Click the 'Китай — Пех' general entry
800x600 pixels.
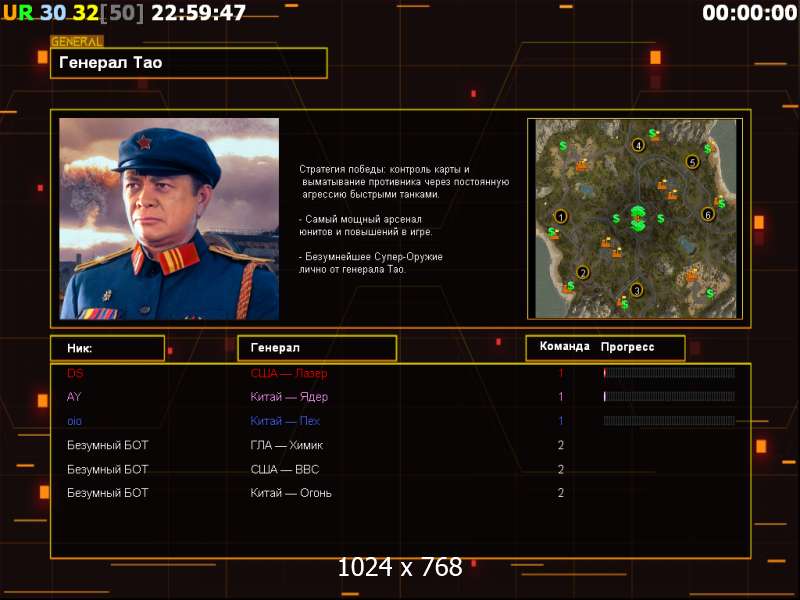[285, 421]
